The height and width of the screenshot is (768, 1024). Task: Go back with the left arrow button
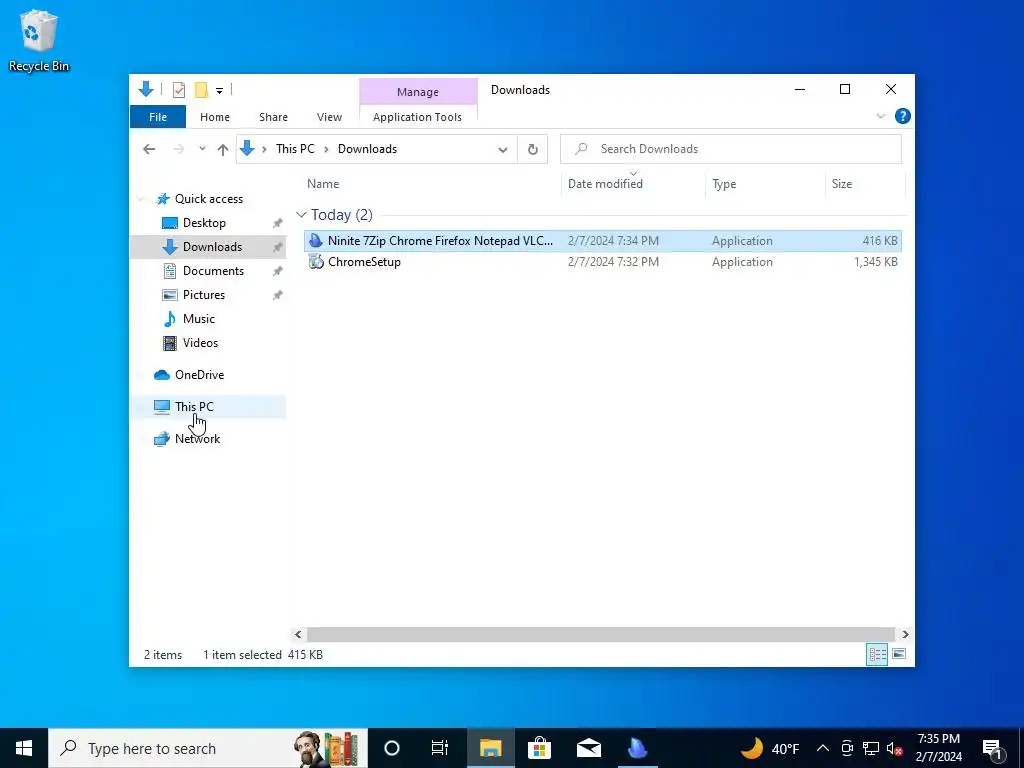149,150
